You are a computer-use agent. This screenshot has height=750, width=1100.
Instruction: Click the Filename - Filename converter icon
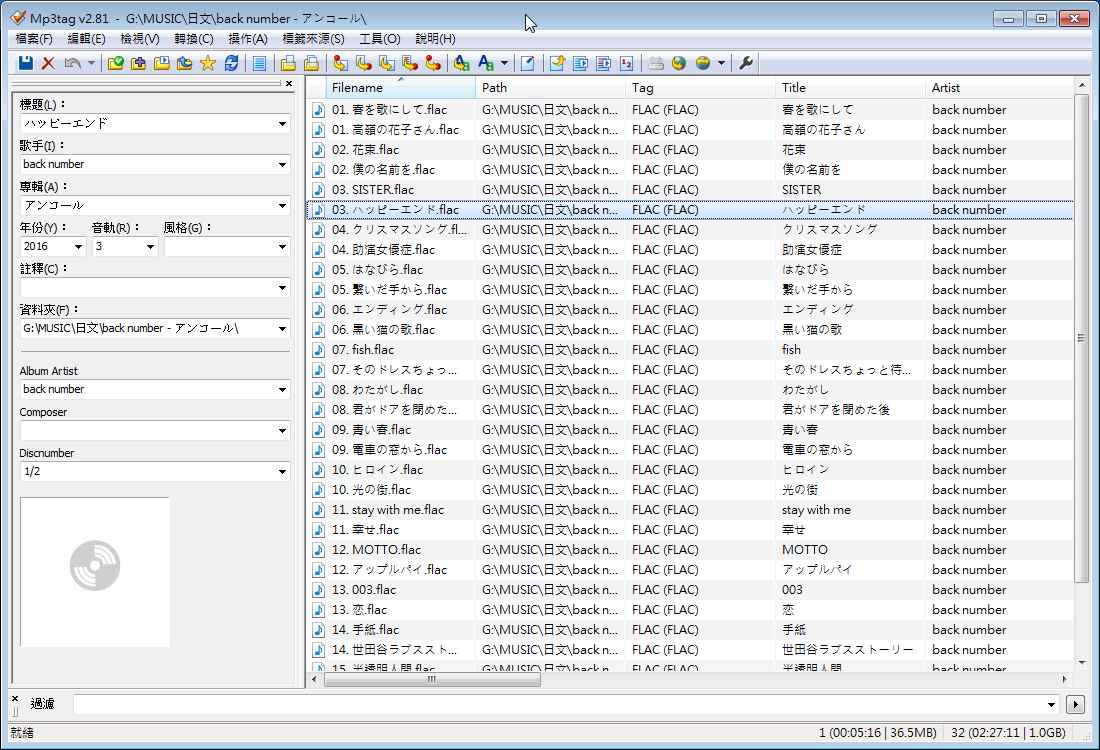387,63
